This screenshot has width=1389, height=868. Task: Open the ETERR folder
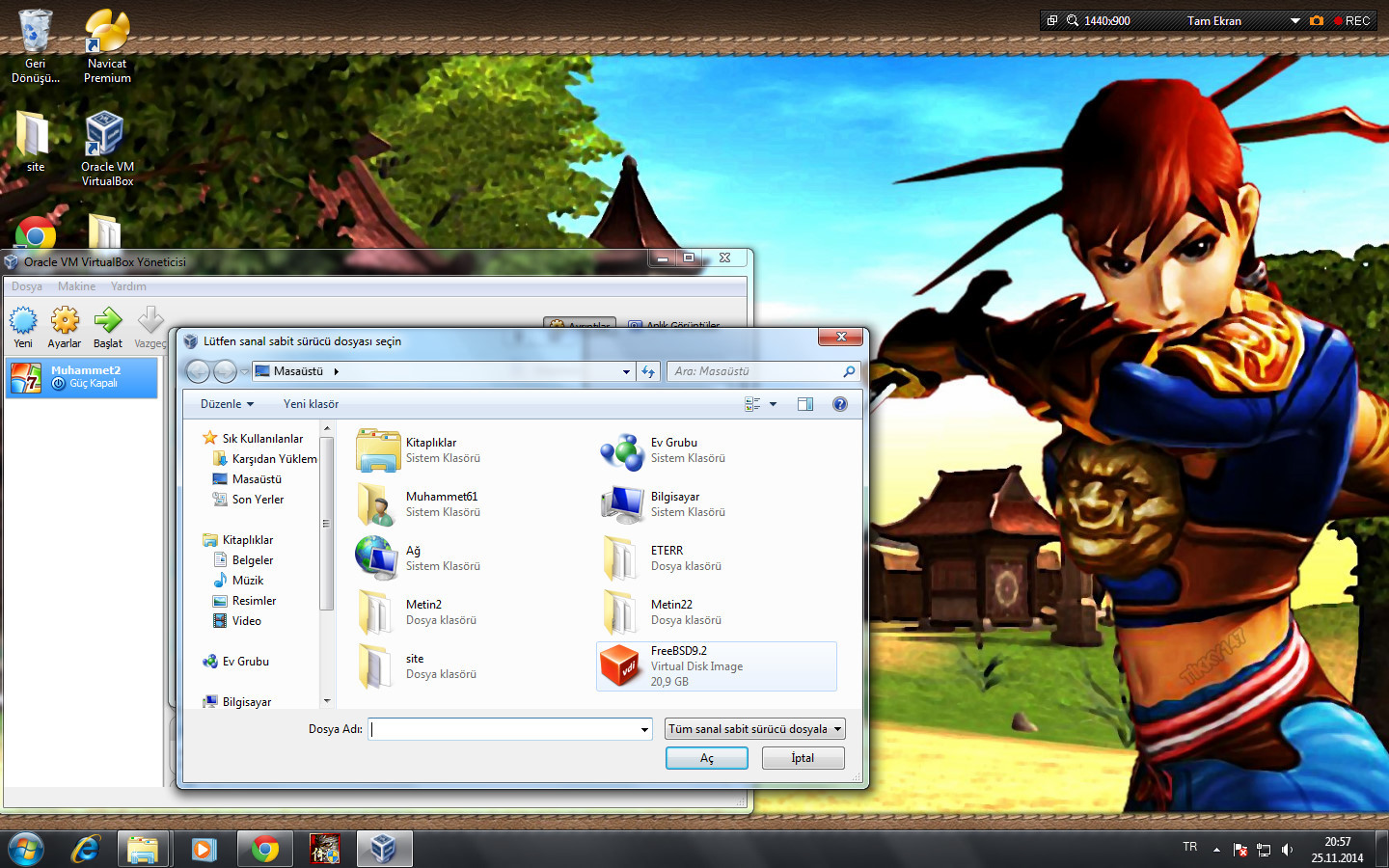(x=665, y=558)
